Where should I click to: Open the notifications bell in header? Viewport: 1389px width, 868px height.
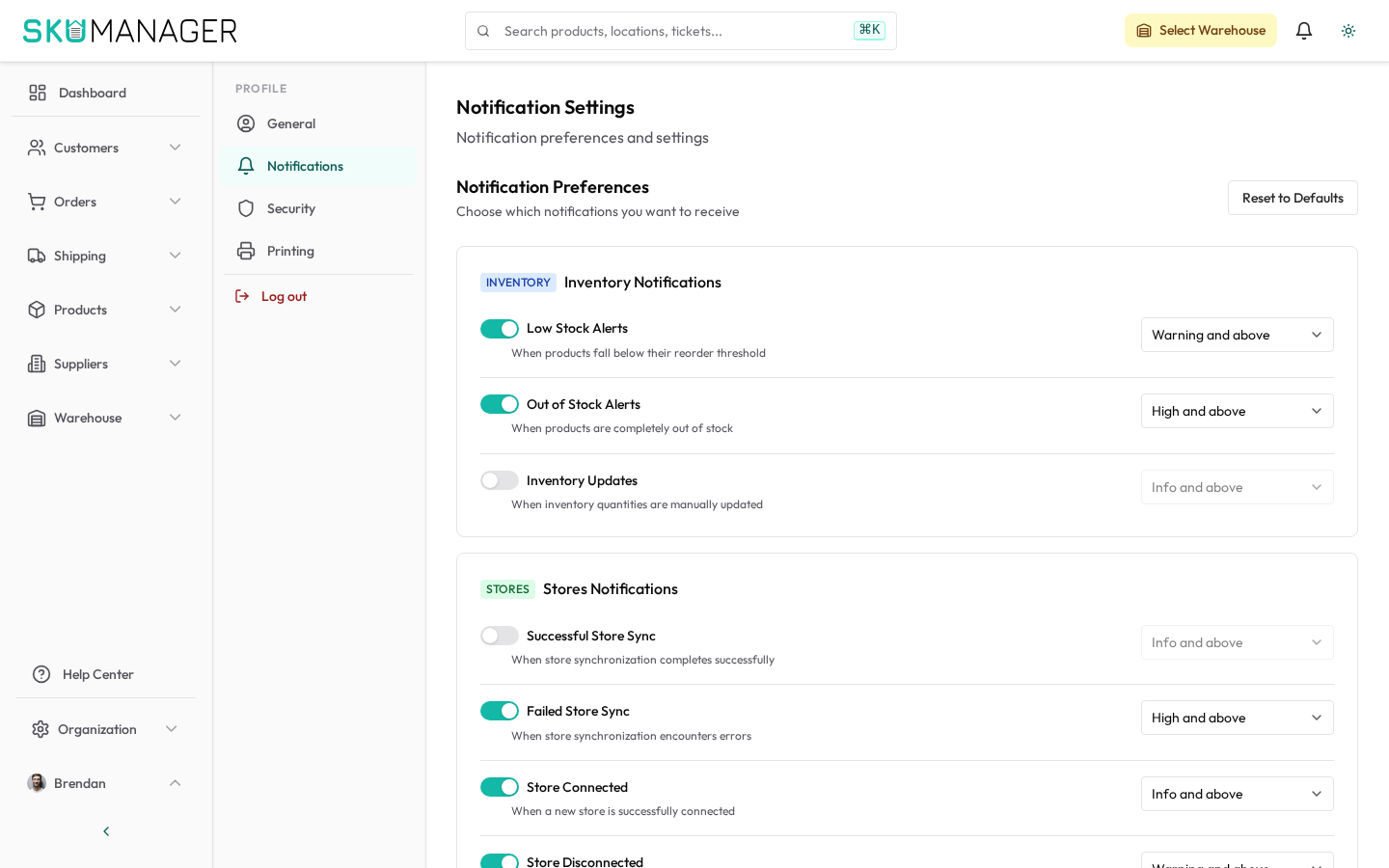click(1304, 31)
